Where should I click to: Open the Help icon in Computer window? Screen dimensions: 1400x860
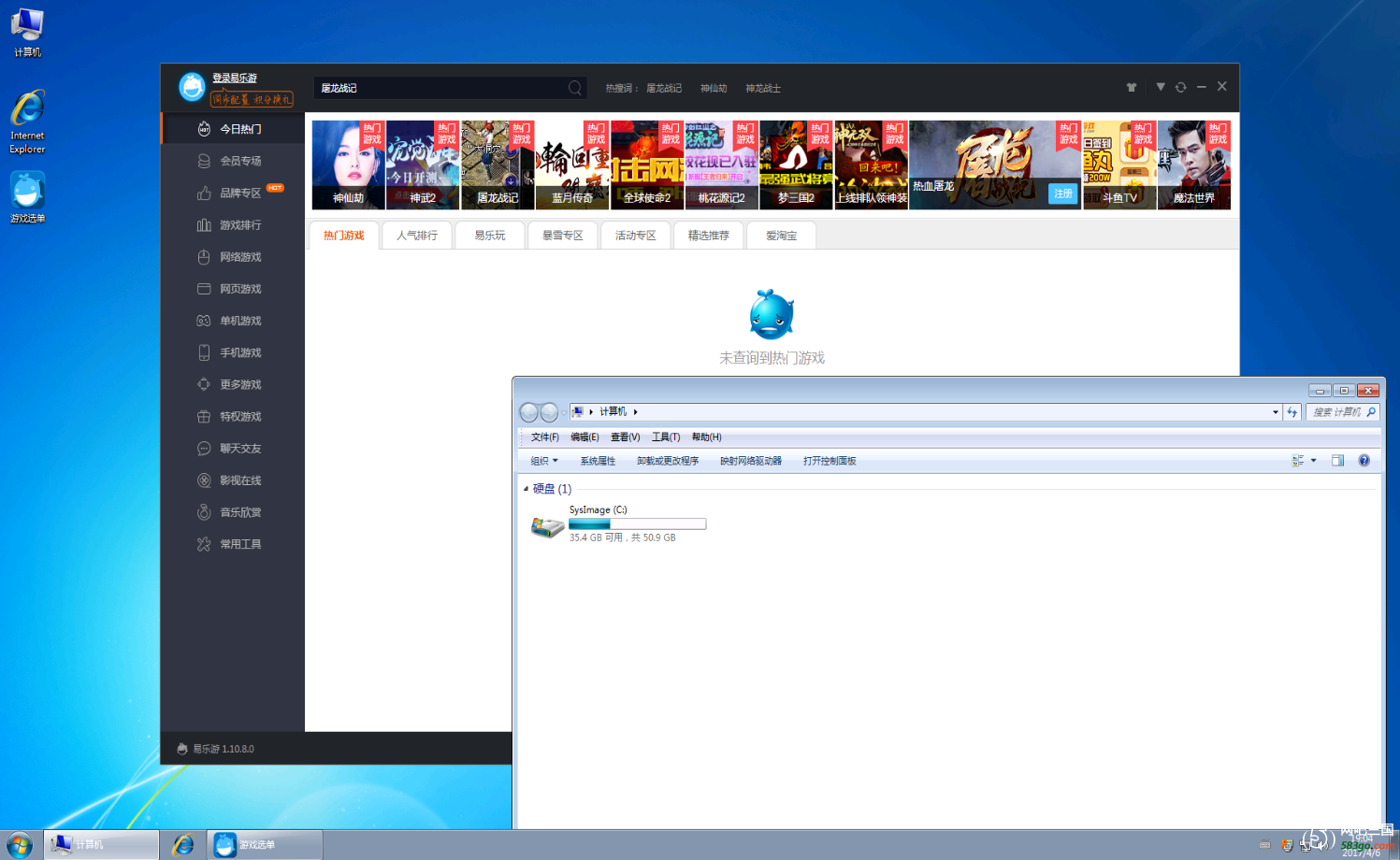click(x=1364, y=460)
